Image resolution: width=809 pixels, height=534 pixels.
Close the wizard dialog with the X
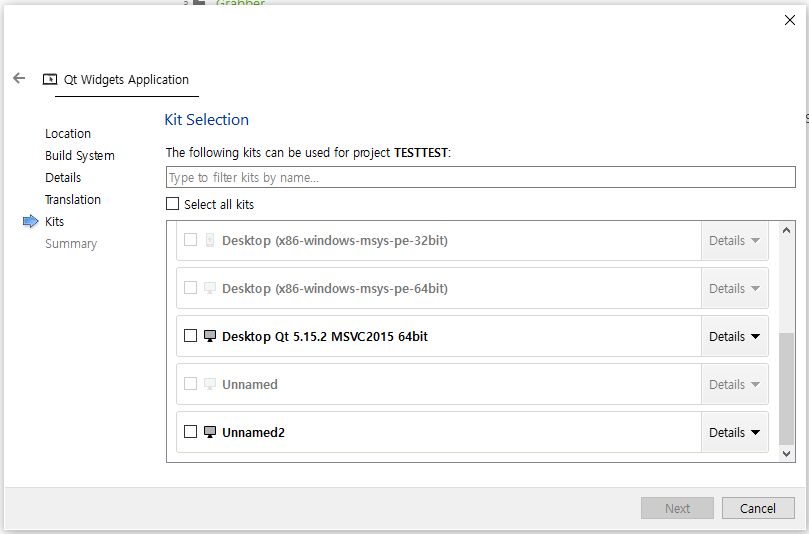coord(790,20)
